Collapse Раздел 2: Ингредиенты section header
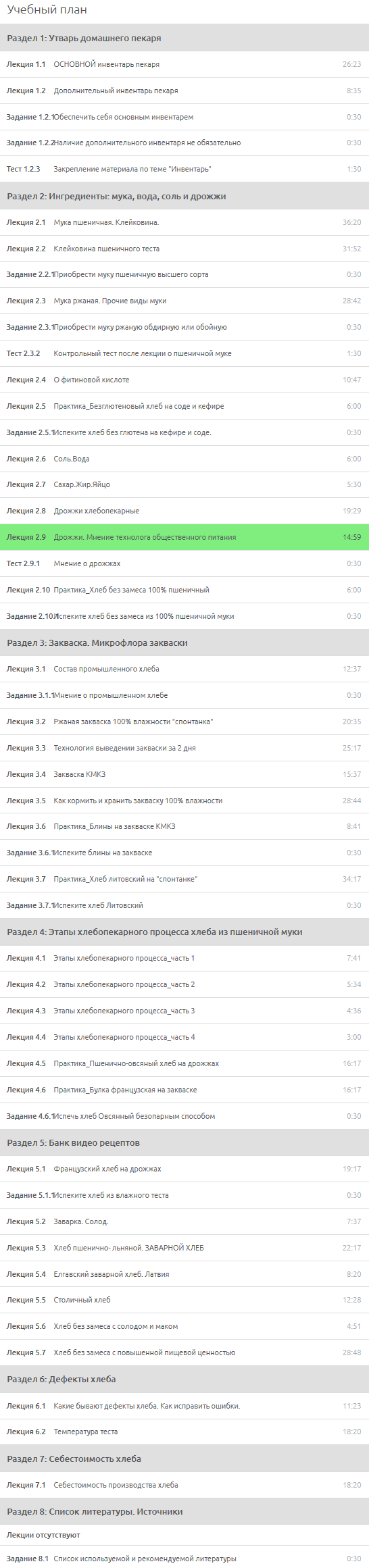The image size is (369, 1568). [184, 196]
